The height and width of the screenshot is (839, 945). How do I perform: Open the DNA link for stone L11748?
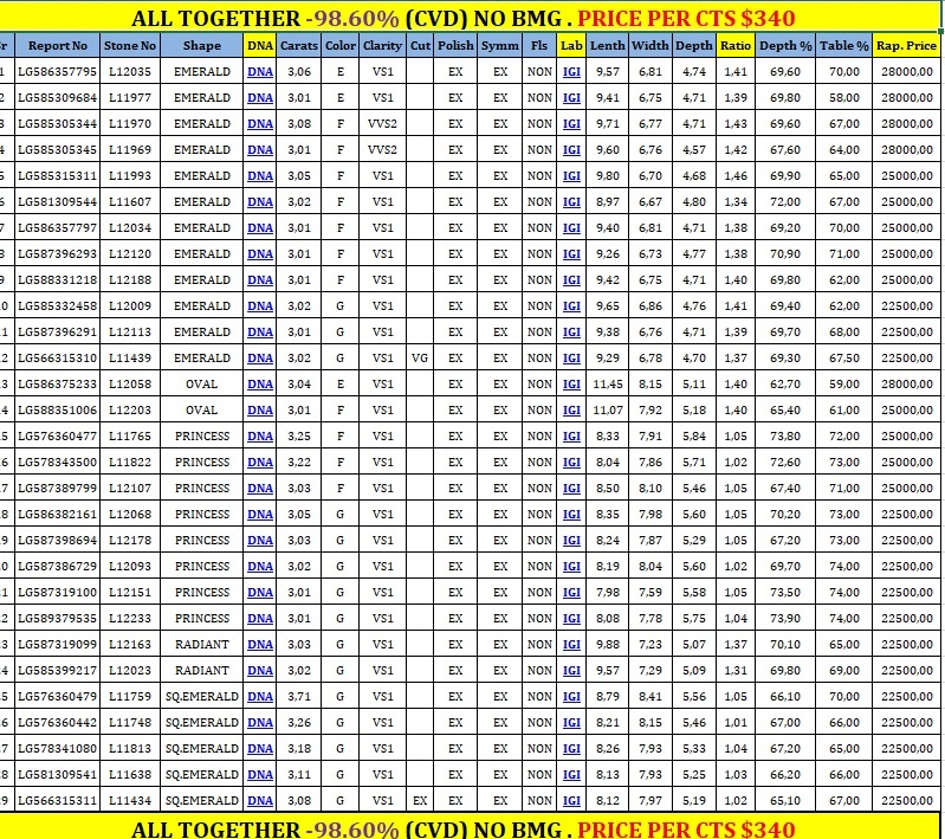pyautogui.click(x=260, y=723)
